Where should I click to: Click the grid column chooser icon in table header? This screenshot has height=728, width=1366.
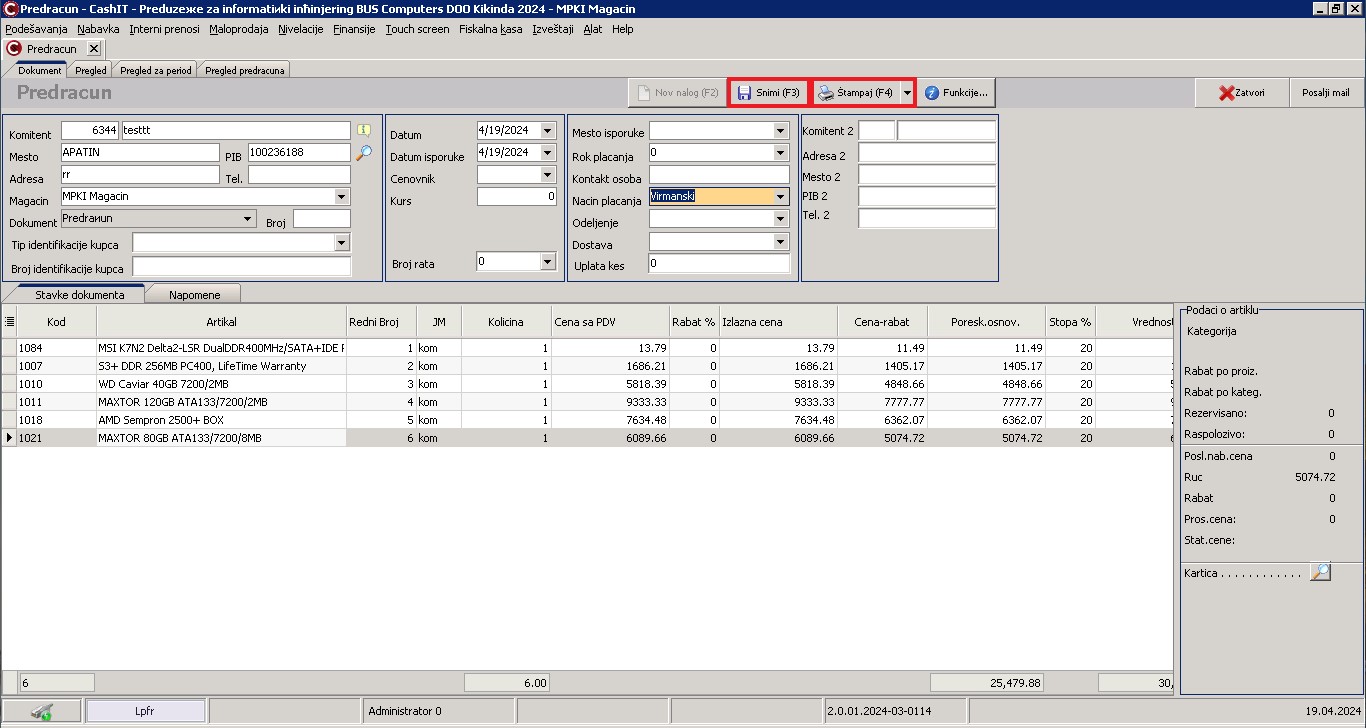(x=9, y=322)
